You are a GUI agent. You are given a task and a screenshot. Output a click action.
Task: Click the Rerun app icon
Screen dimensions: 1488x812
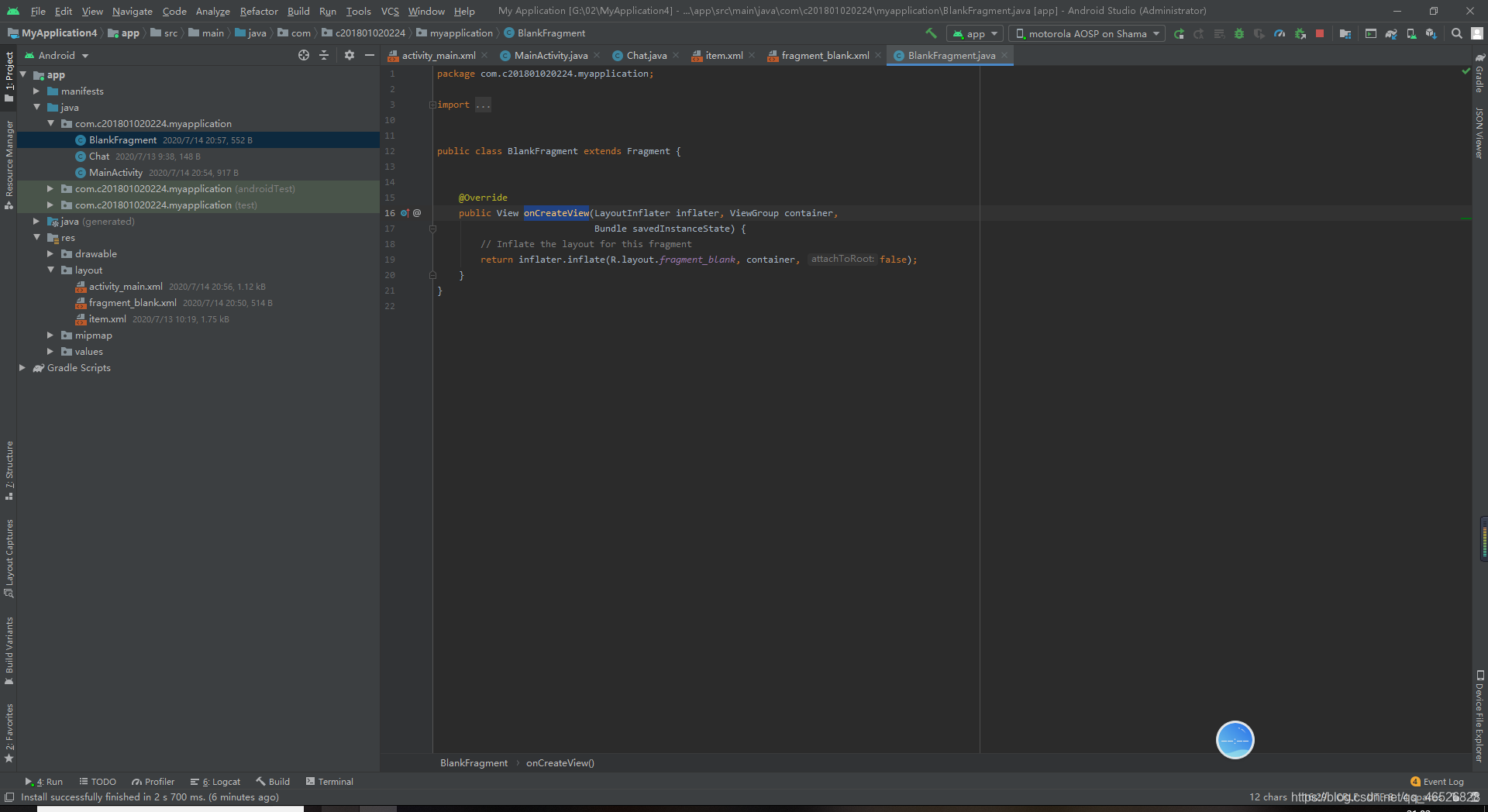(1179, 33)
